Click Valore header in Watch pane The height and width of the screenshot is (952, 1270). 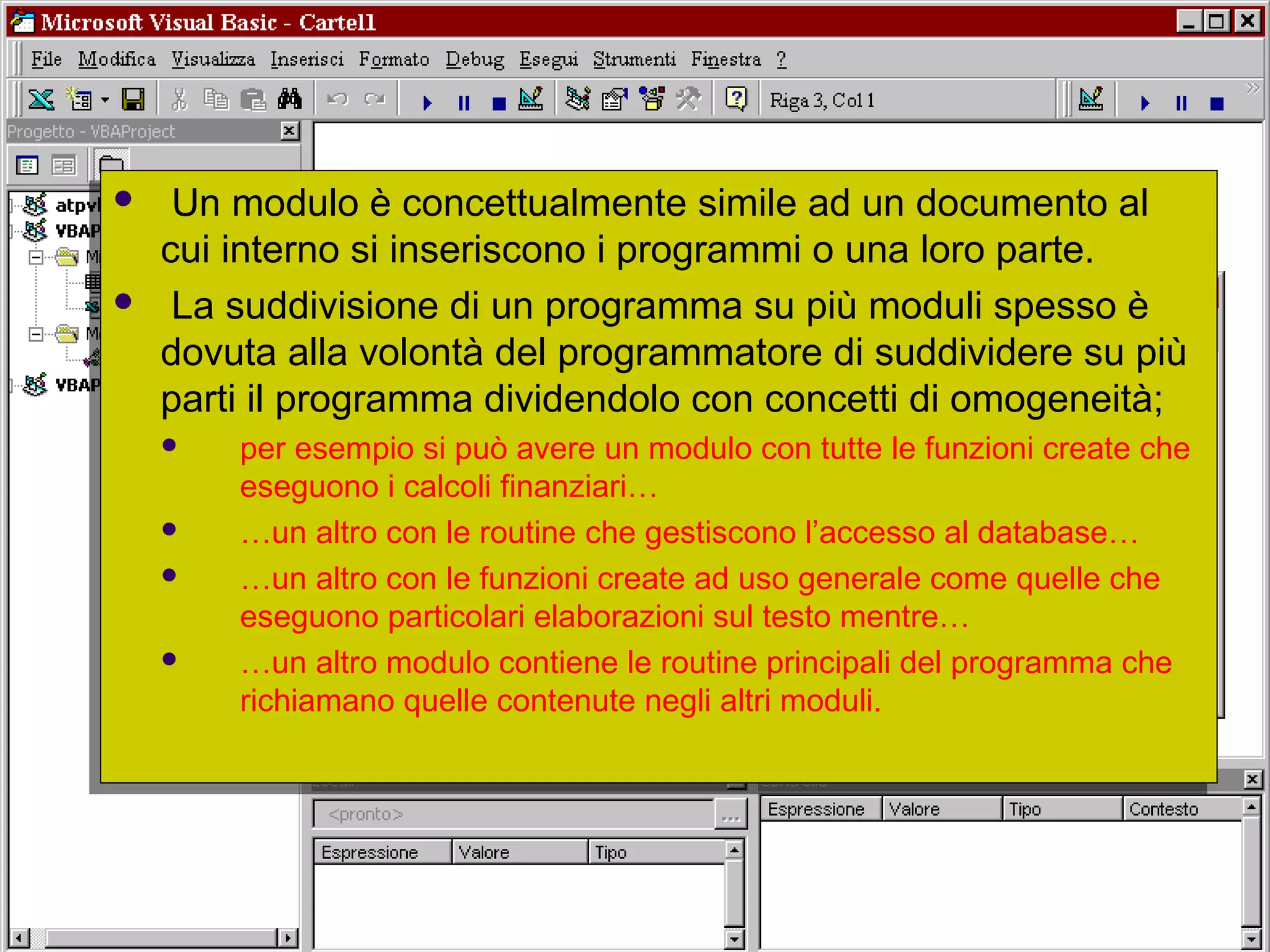pos(942,809)
